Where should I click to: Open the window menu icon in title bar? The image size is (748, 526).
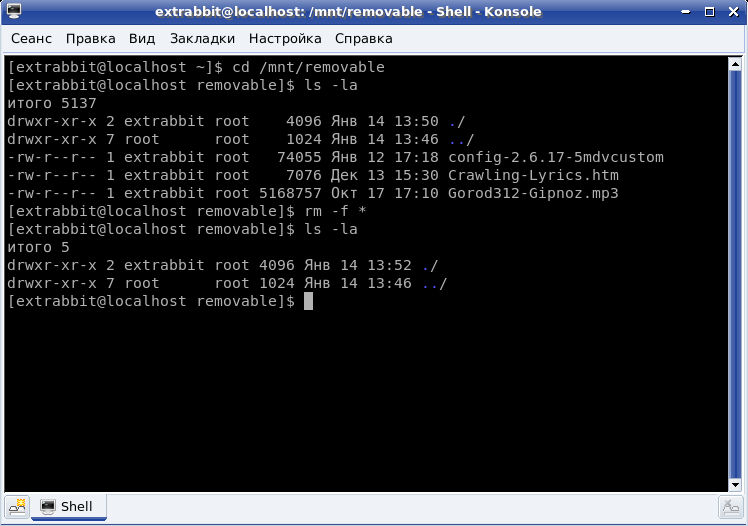click(x=14, y=12)
